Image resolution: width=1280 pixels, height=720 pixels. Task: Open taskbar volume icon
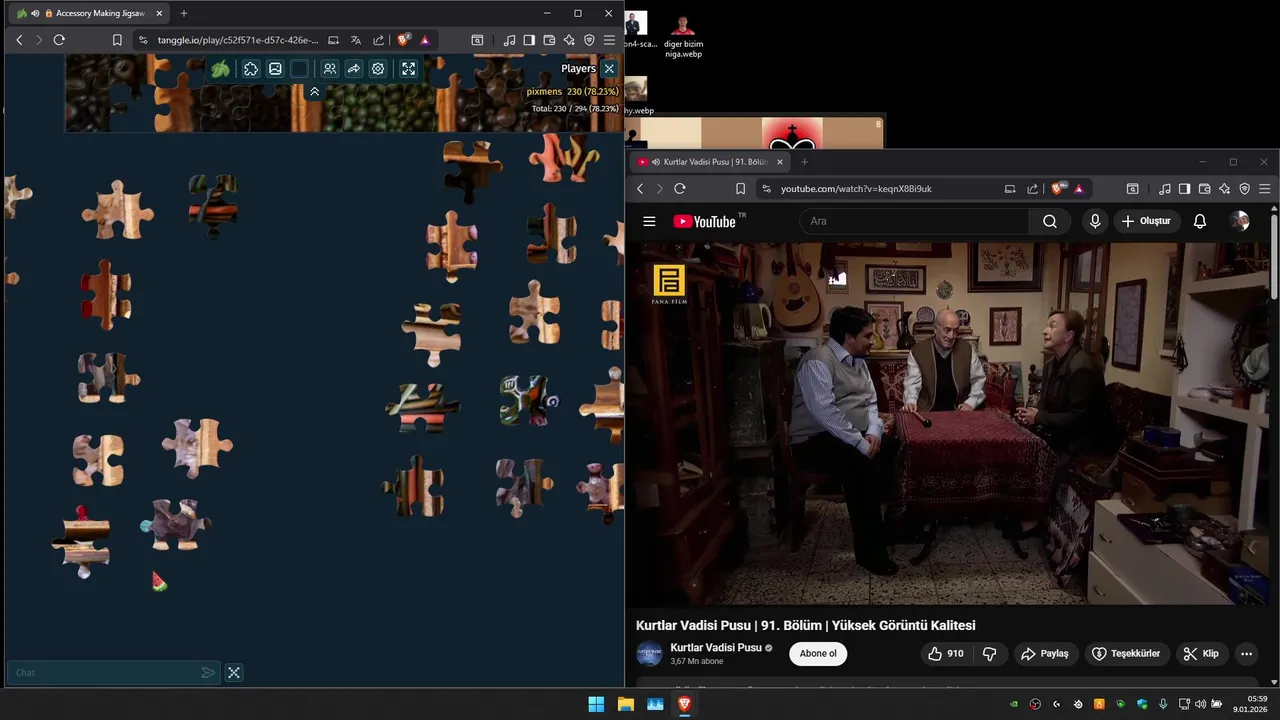1200,704
